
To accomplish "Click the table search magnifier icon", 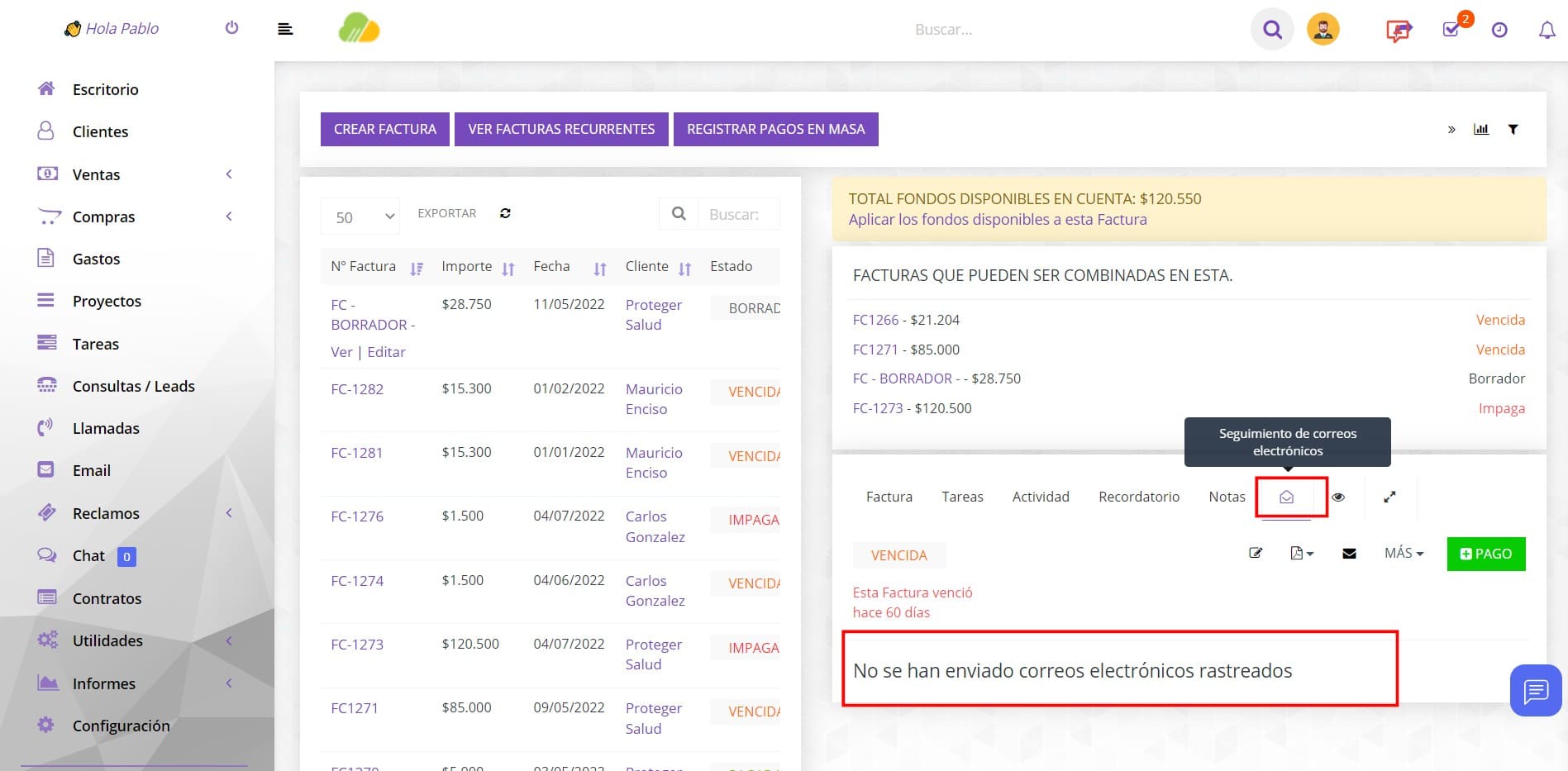I will tap(679, 214).
